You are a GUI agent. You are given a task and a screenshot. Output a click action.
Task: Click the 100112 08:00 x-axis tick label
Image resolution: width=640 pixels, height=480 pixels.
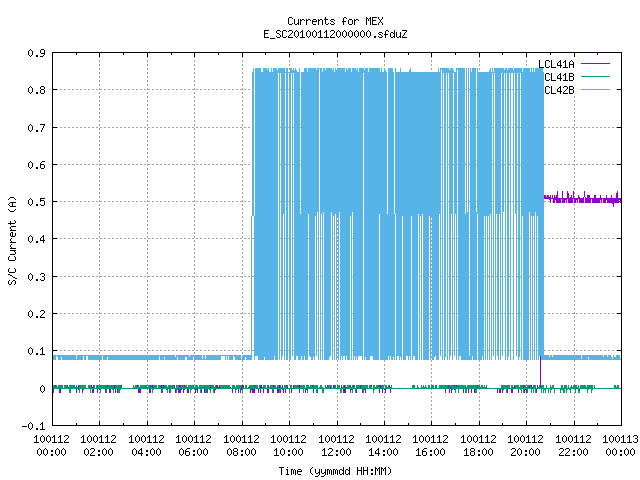point(242,446)
